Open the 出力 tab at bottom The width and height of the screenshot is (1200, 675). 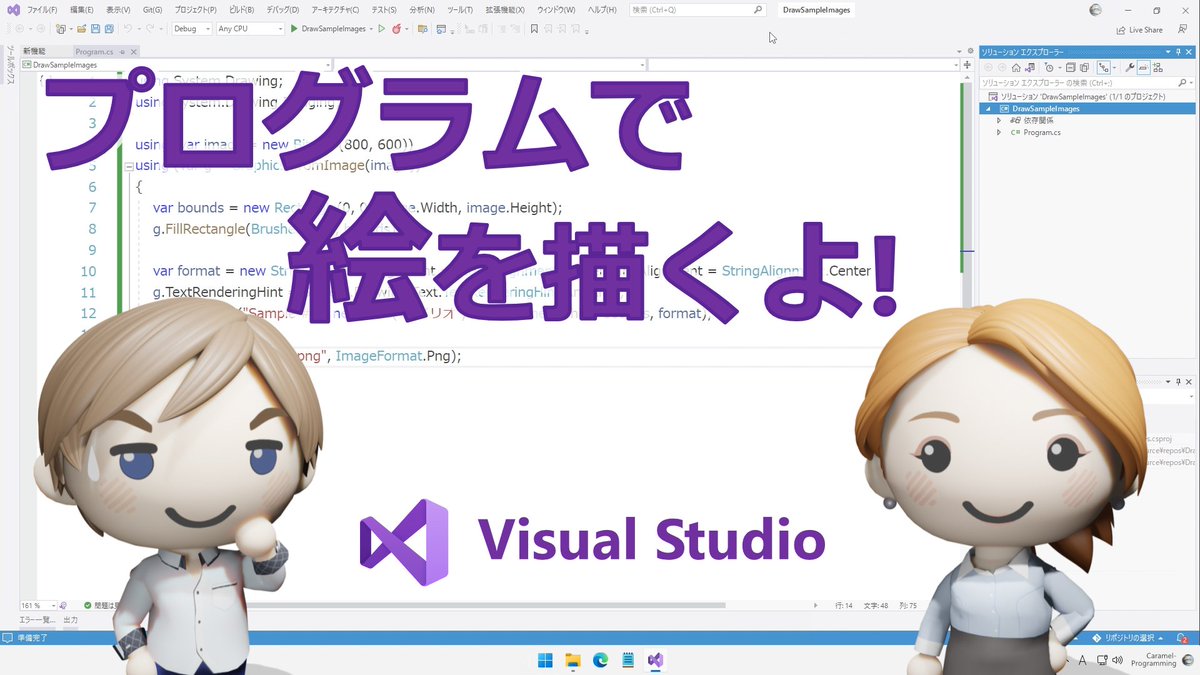[71, 621]
